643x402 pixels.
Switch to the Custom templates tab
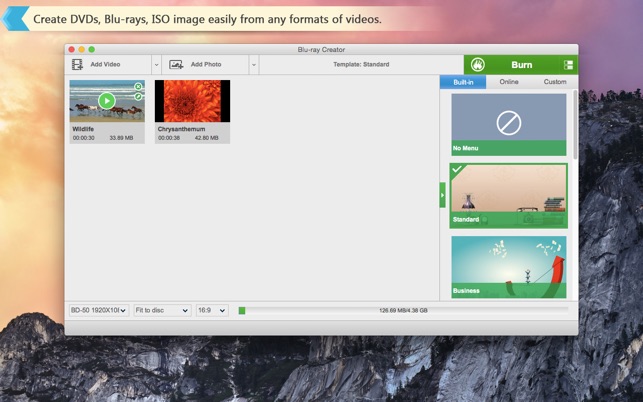click(x=555, y=82)
